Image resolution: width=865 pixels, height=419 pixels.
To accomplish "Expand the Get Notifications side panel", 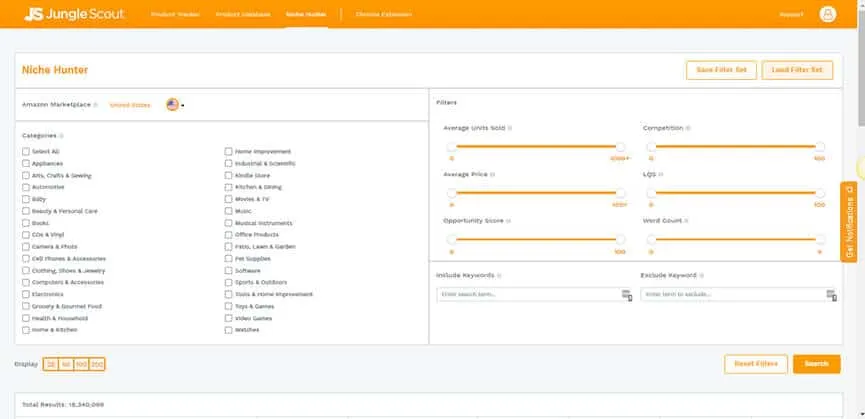I will (848, 222).
